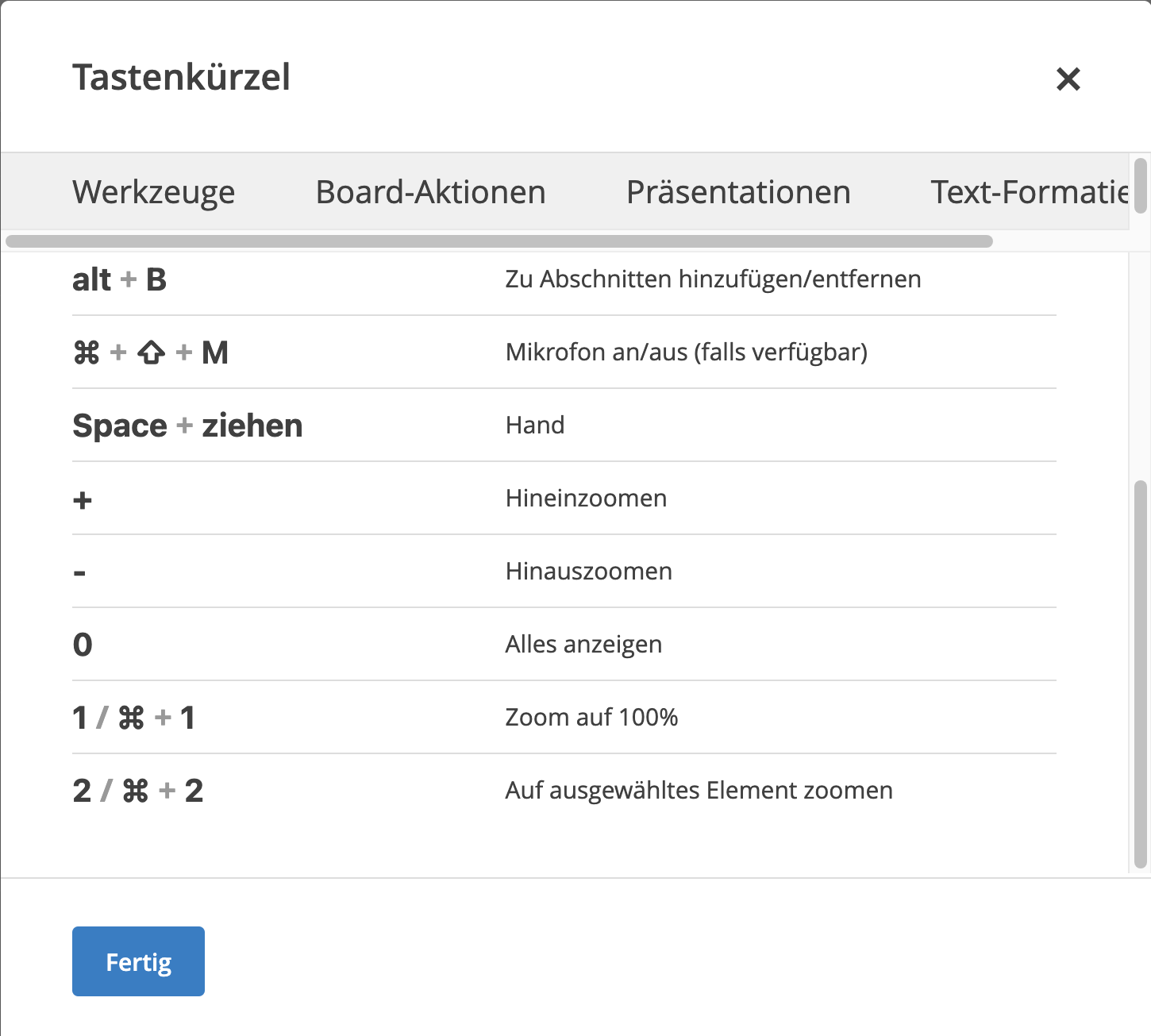Open the Text-Formatierung tab

(x=1029, y=192)
